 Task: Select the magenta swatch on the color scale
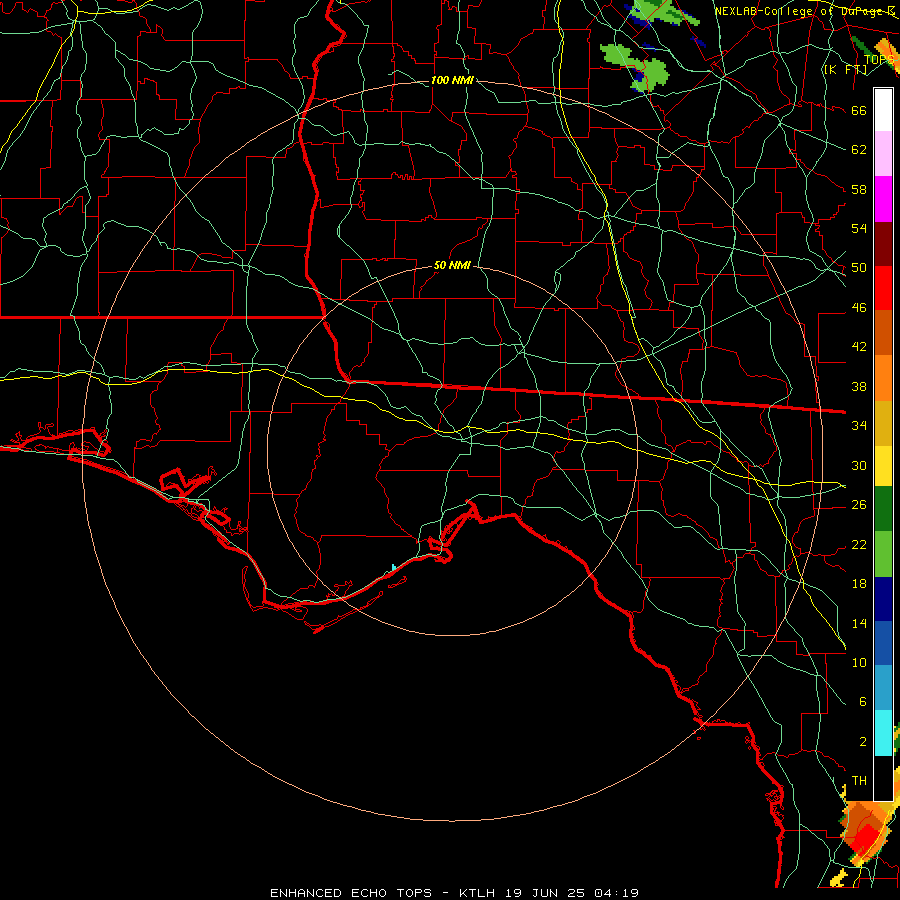(883, 199)
